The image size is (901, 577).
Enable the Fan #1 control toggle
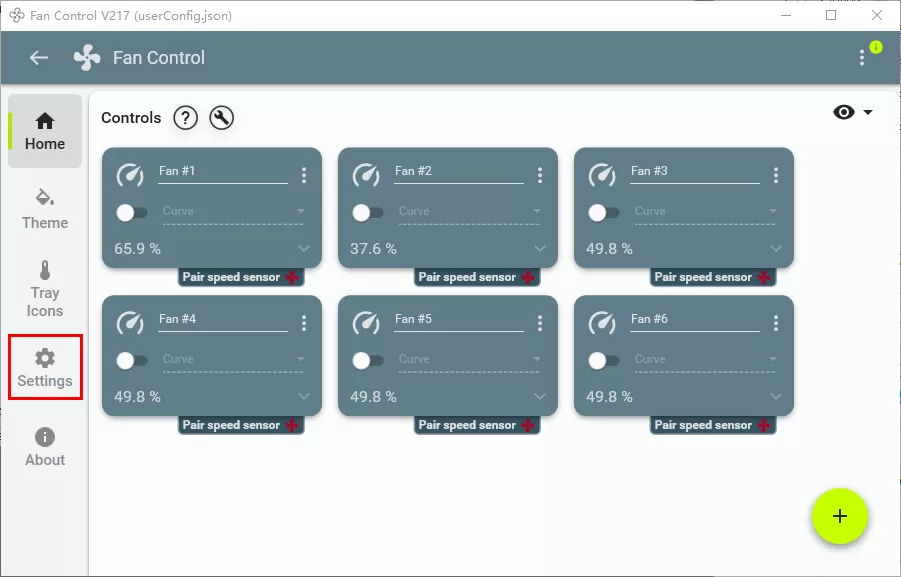coord(132,213)
